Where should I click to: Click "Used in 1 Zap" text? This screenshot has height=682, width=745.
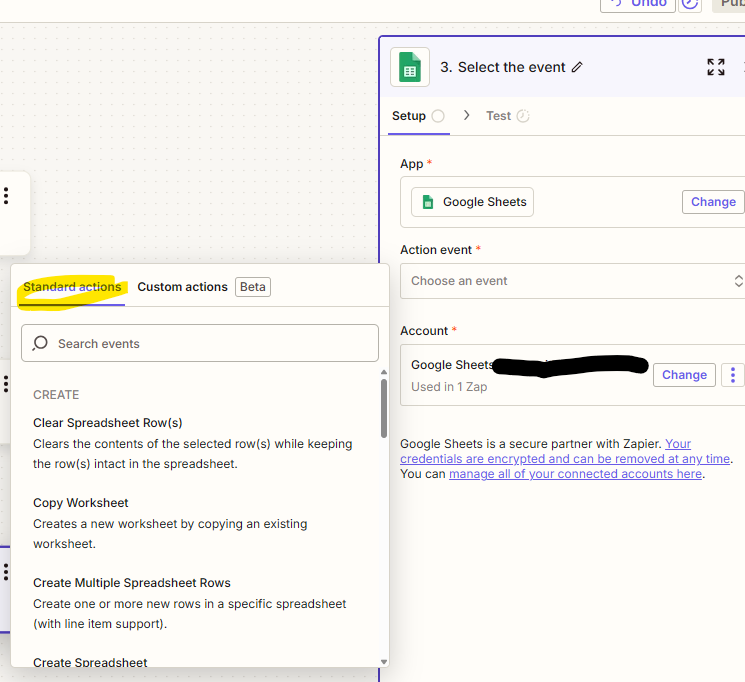click(449, 387)
